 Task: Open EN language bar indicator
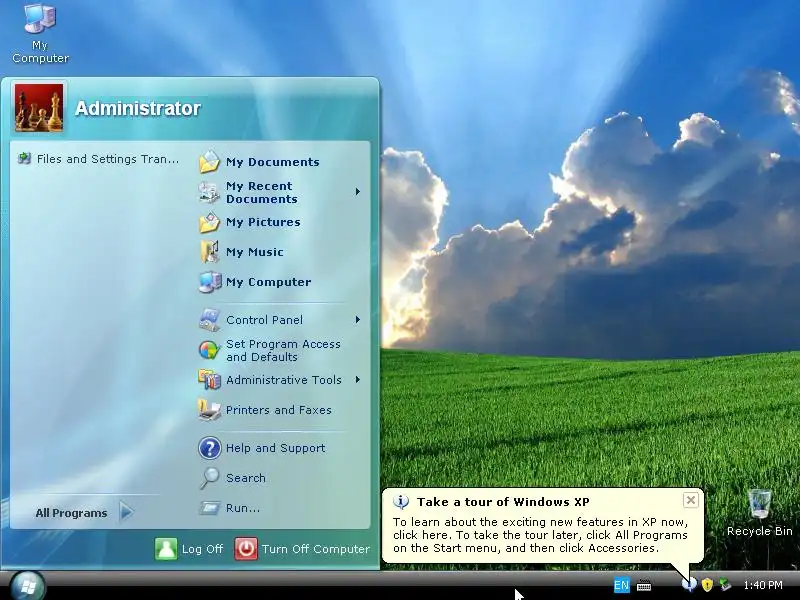click(x=621, y=585)
